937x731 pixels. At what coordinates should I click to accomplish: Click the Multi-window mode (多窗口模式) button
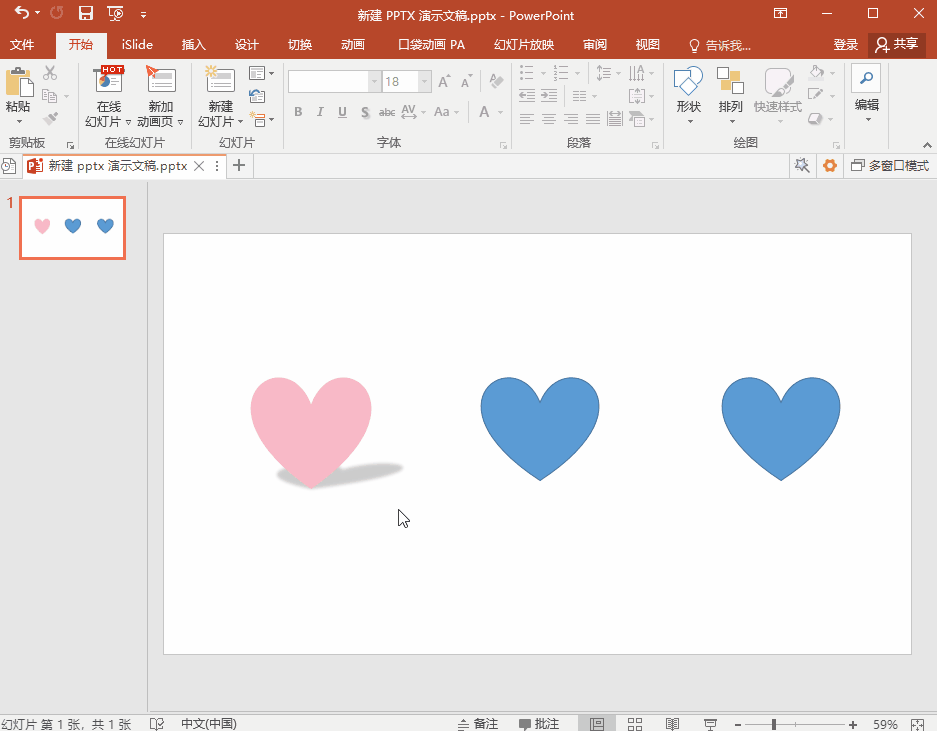890,166
